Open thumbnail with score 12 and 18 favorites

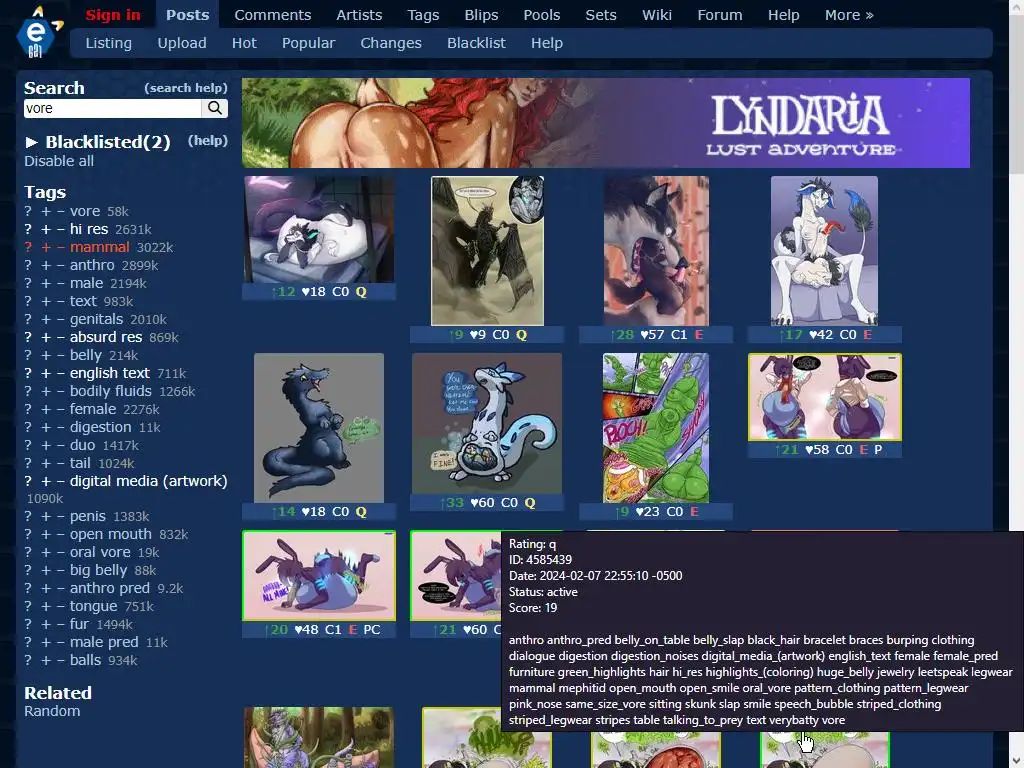point(319,229)
